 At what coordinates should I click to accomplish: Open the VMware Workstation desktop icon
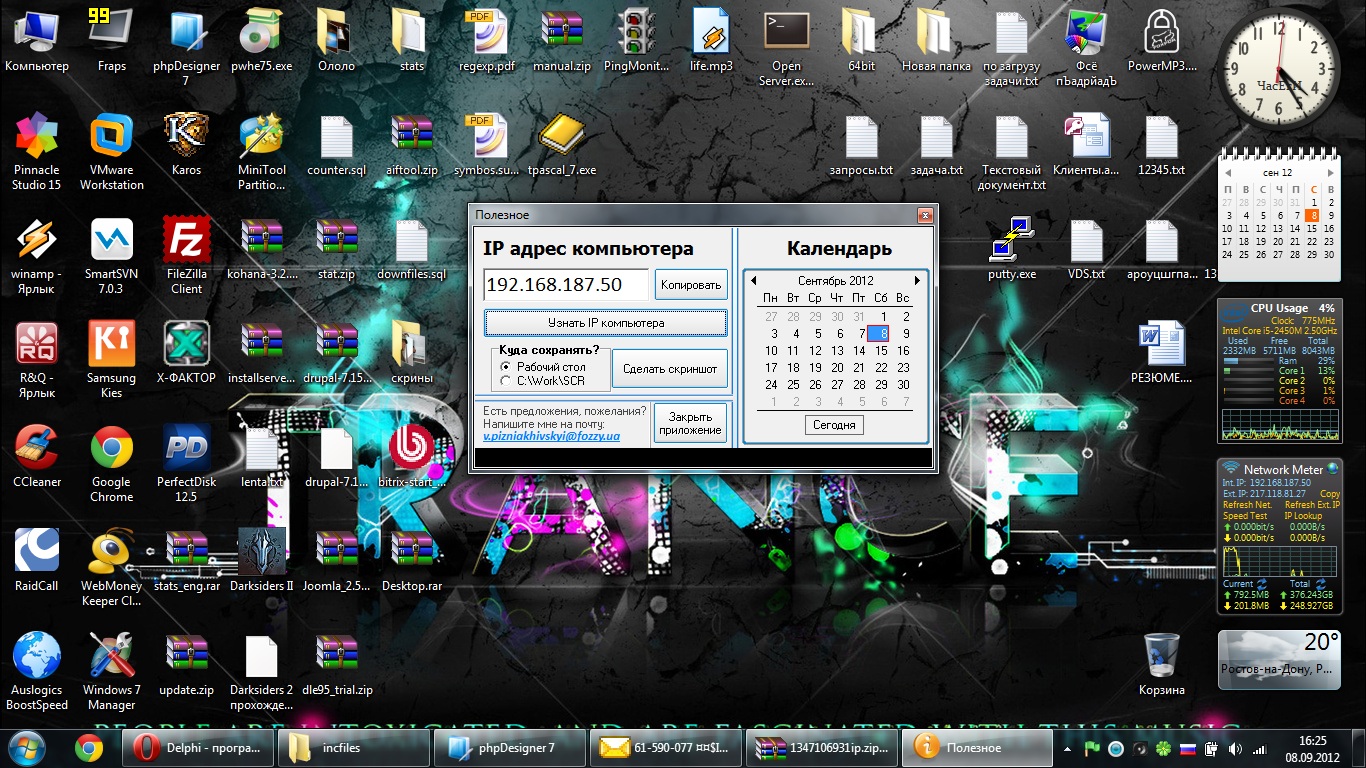[x=111, y=138]
